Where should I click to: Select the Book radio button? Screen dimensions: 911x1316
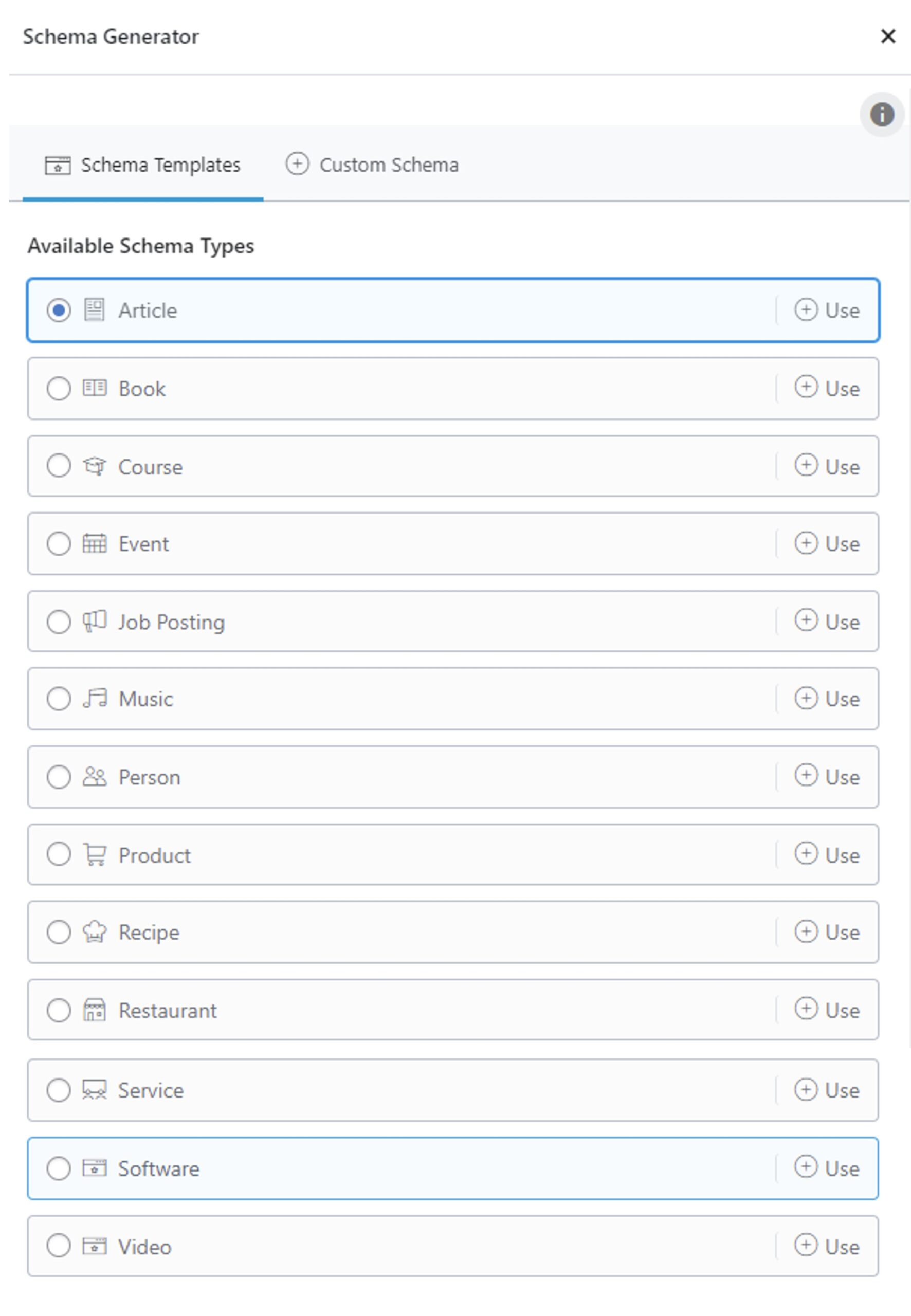tap(59, 388)
